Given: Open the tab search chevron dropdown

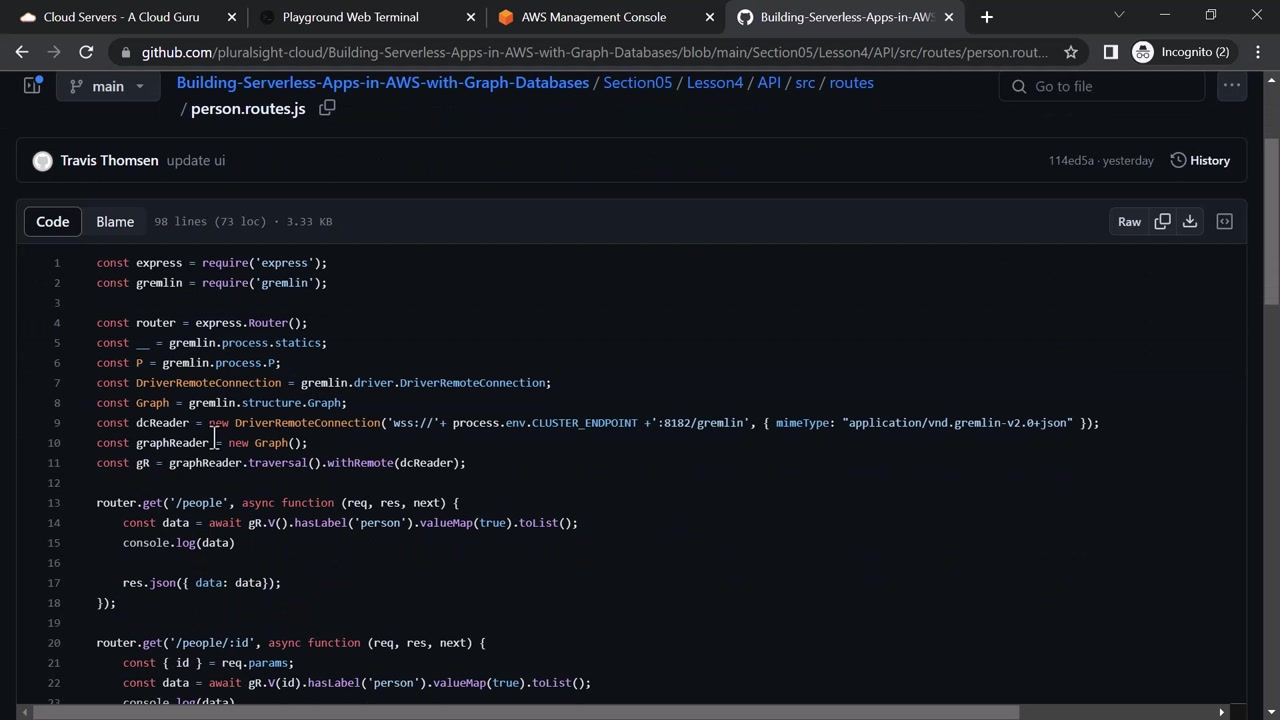Looking at the screenshot, I should (x=1119, y=16).
